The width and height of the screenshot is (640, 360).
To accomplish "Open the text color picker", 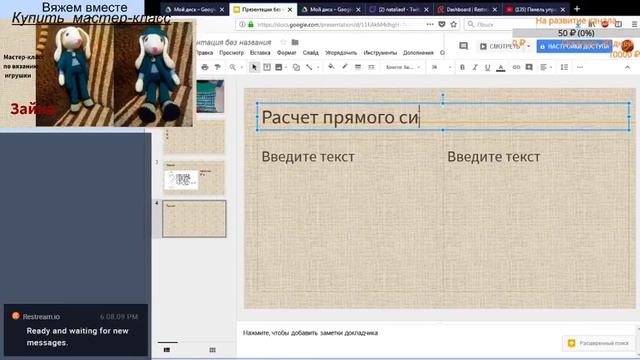I will coord(501,68).
